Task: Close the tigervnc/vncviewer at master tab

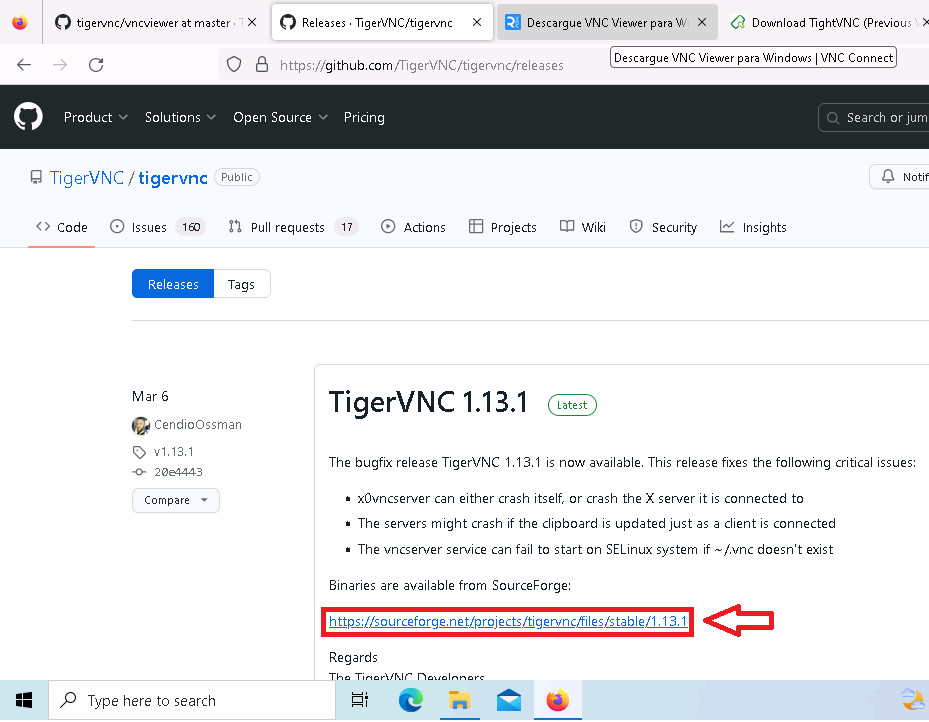Action: [x=252, y=23]
